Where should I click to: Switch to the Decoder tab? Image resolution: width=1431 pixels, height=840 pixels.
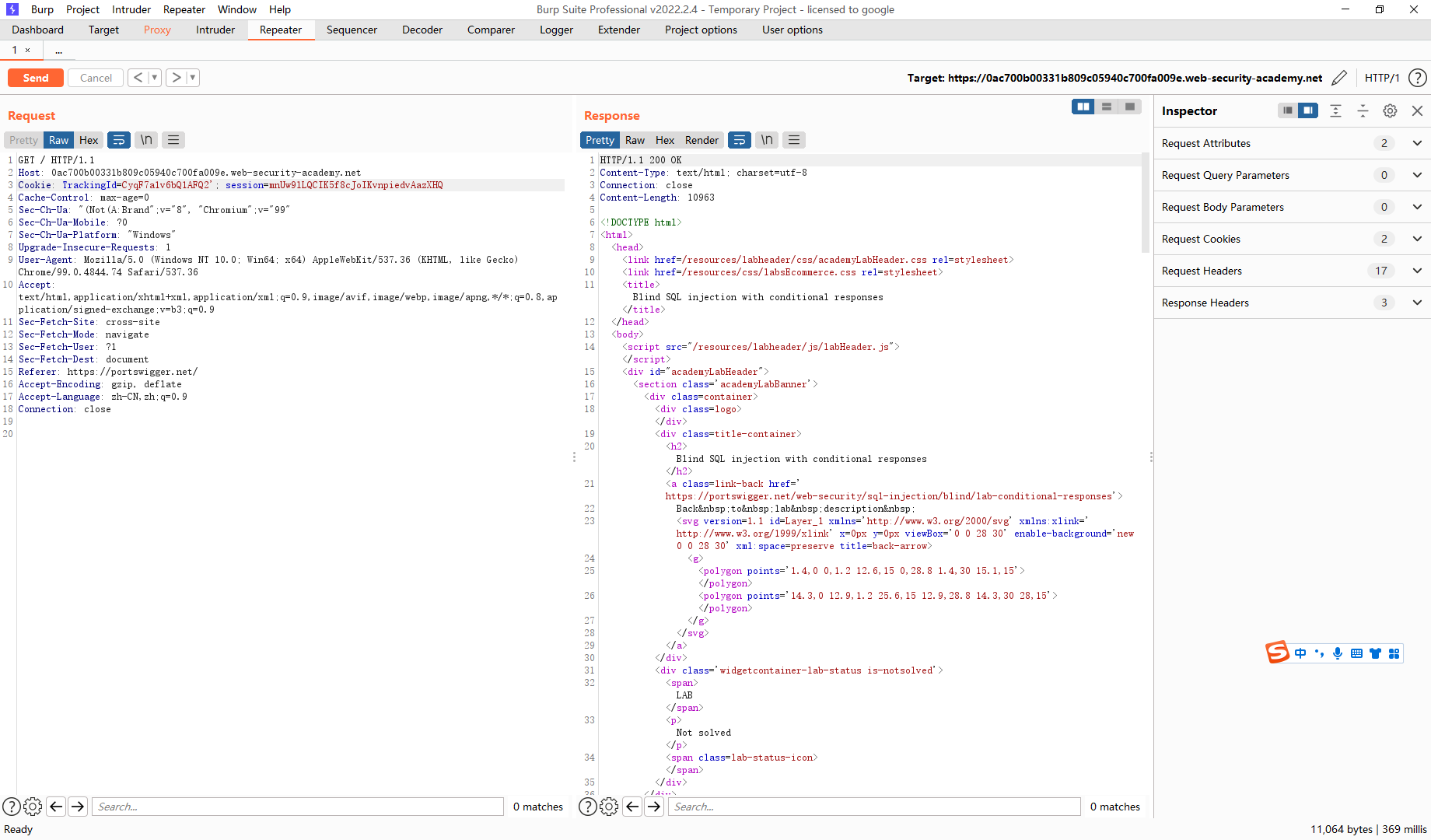click(x=422, y=30)
